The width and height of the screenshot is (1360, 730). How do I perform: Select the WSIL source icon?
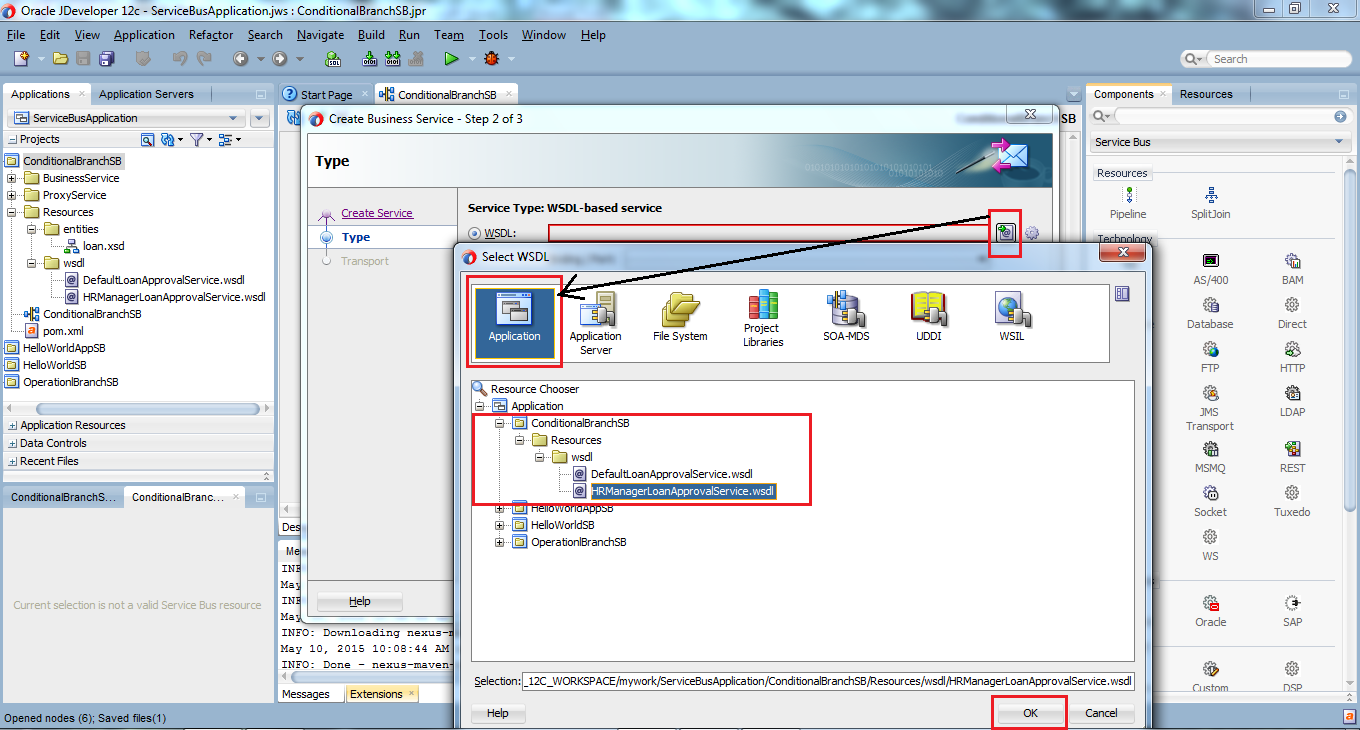pos(1011,315)
